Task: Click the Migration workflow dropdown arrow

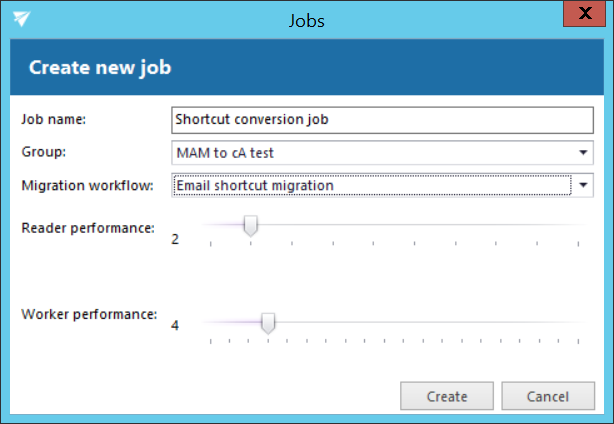Action: click(x=584, y=185)
